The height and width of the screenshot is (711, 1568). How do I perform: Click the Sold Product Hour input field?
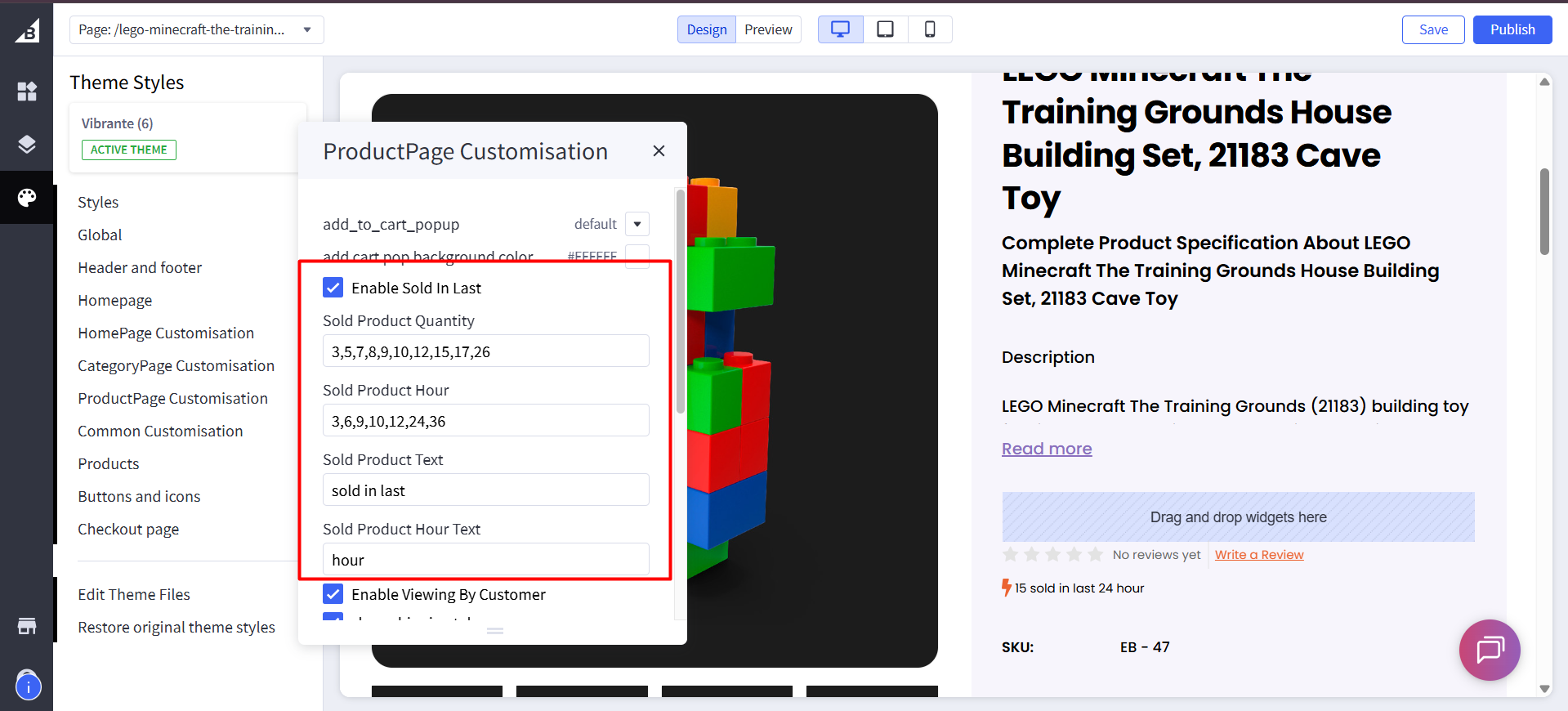click(x=486, y=421)
